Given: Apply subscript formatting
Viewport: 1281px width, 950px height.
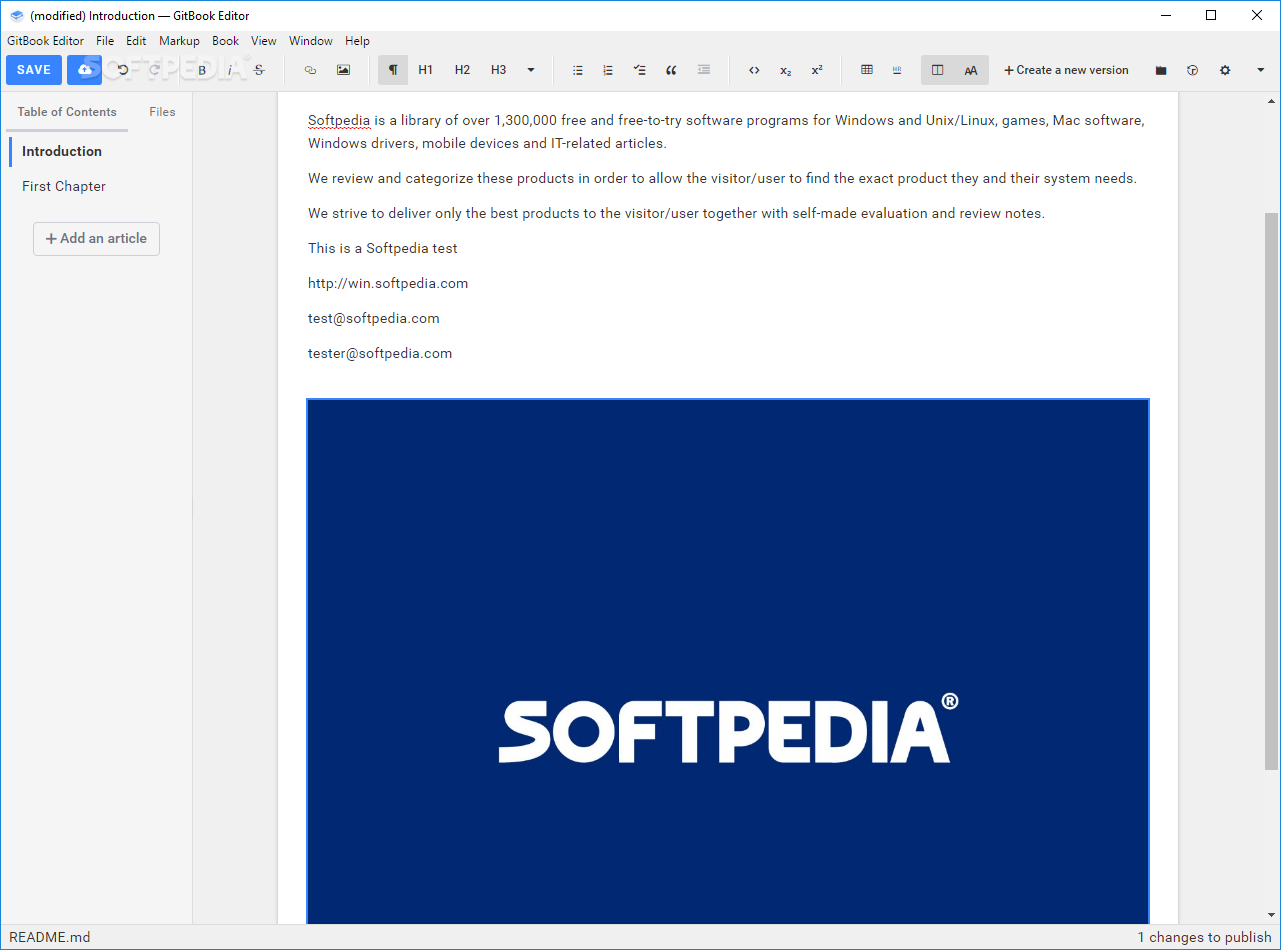Looking at the screenshot, I should (x=786, y=70).
